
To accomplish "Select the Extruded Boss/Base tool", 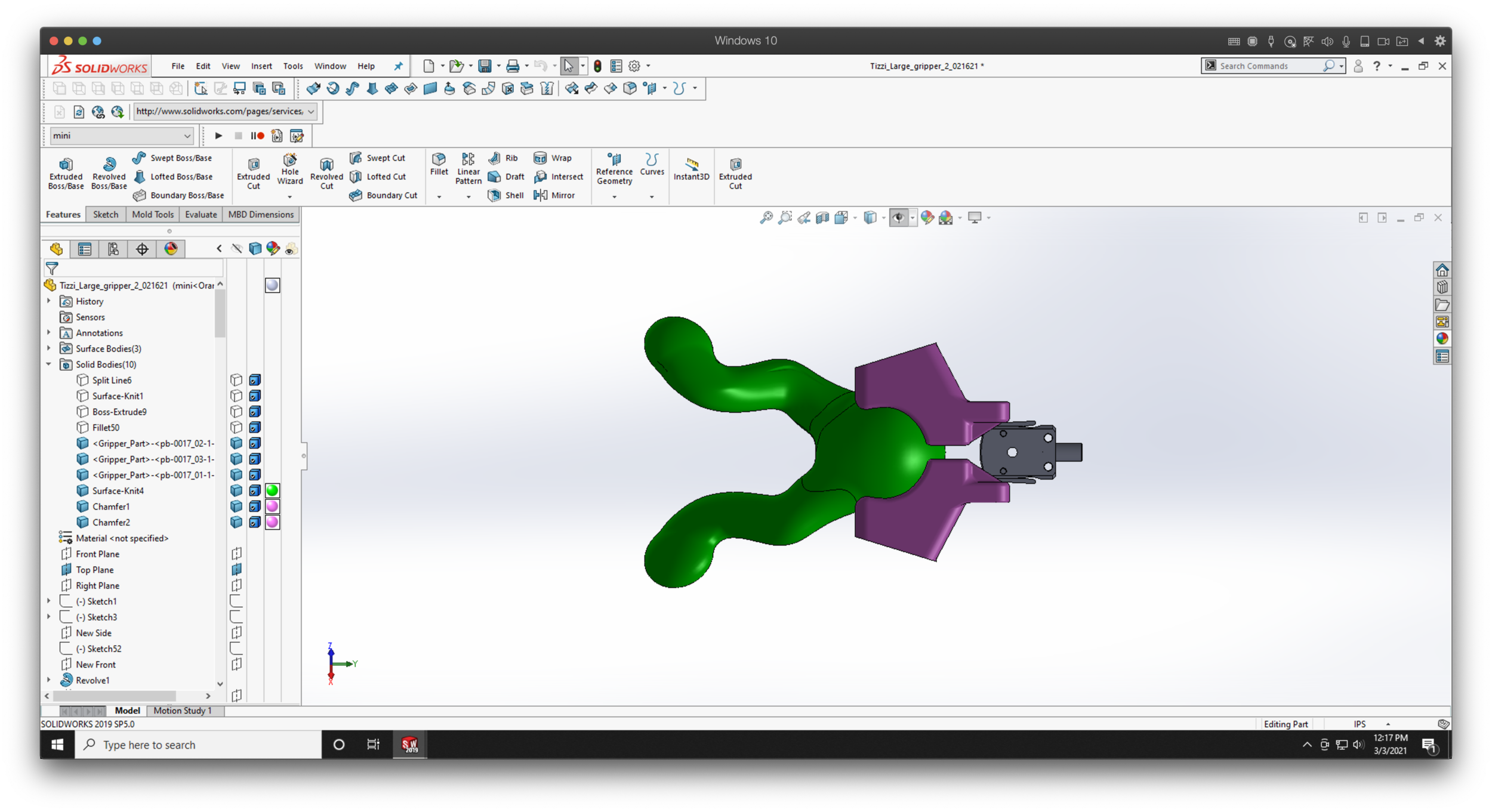I will click(66, 174).
